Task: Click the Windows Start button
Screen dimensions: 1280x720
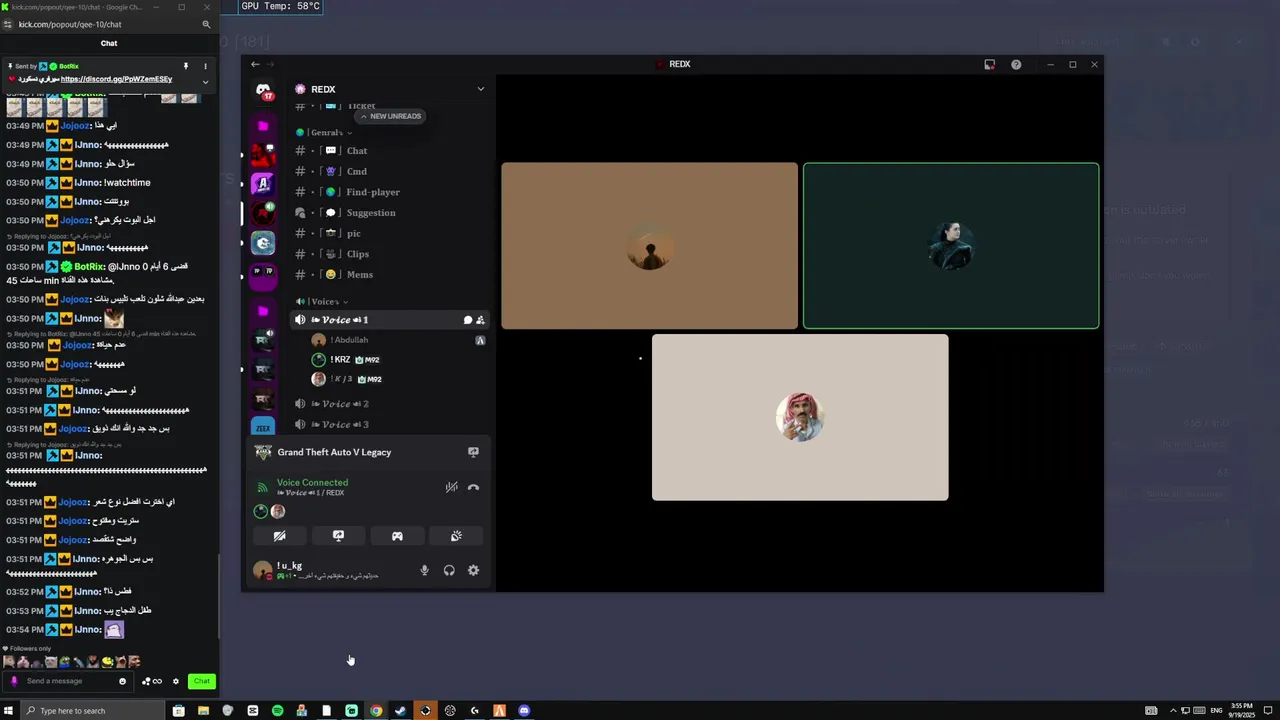Action: [x=8, y=711]
